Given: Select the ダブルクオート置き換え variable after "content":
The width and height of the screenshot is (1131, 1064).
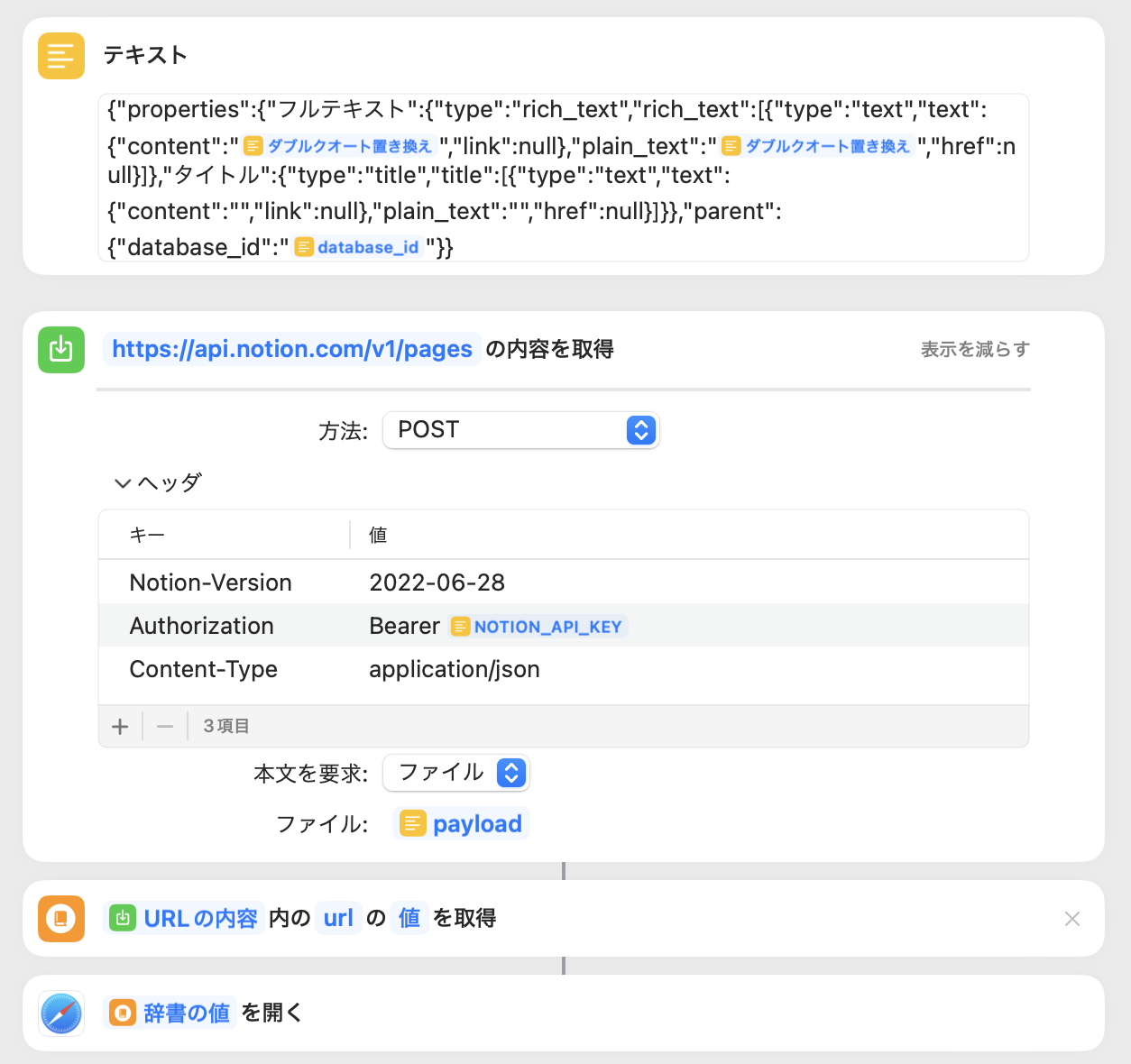Looking at the screenshot, I should 339,146.
